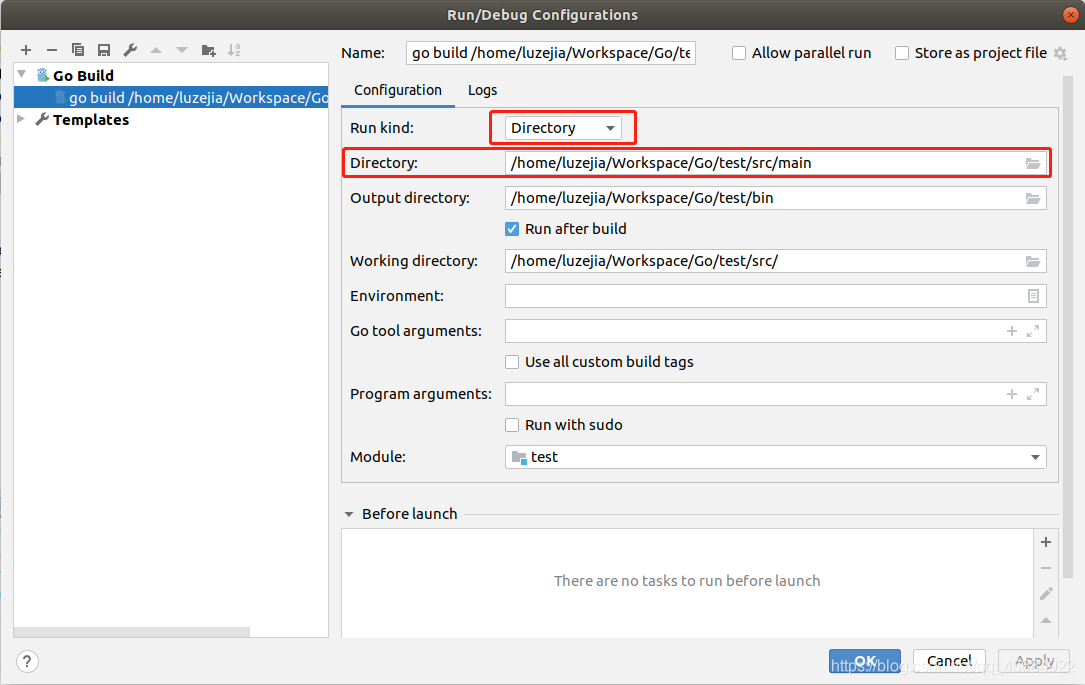Open help with the question mark button

coord(27,661)
